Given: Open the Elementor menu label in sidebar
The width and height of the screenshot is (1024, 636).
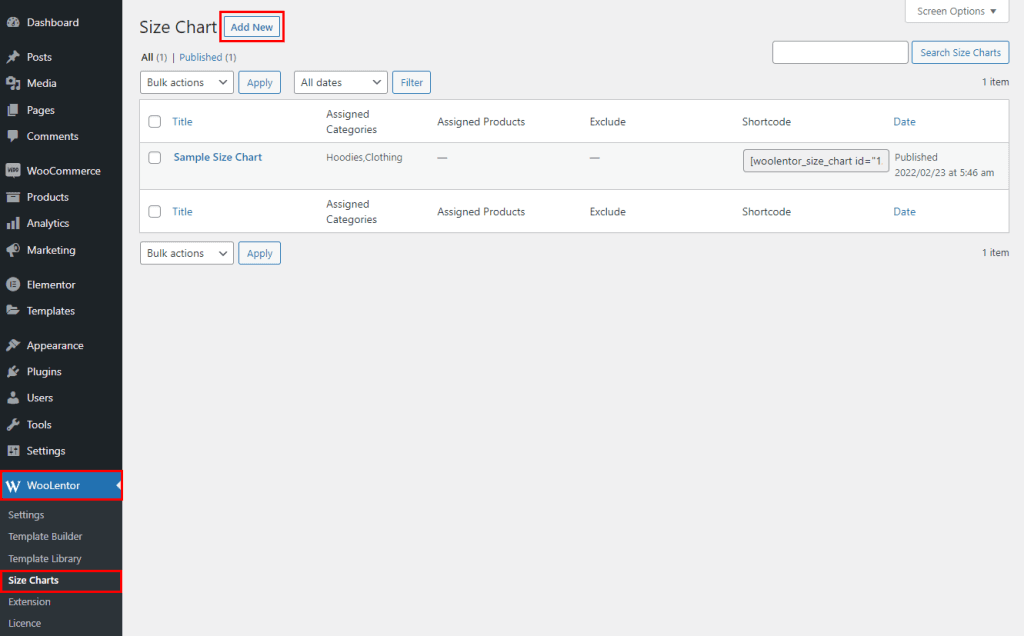Looking at the screenshot, I should pyautogui.click(x=51, y=285).
